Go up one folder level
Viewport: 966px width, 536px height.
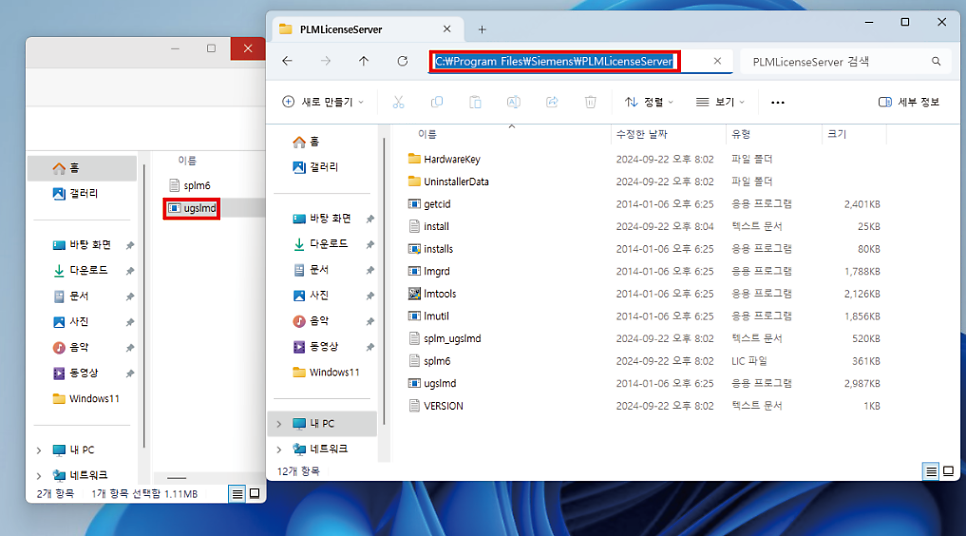point(363,61)
